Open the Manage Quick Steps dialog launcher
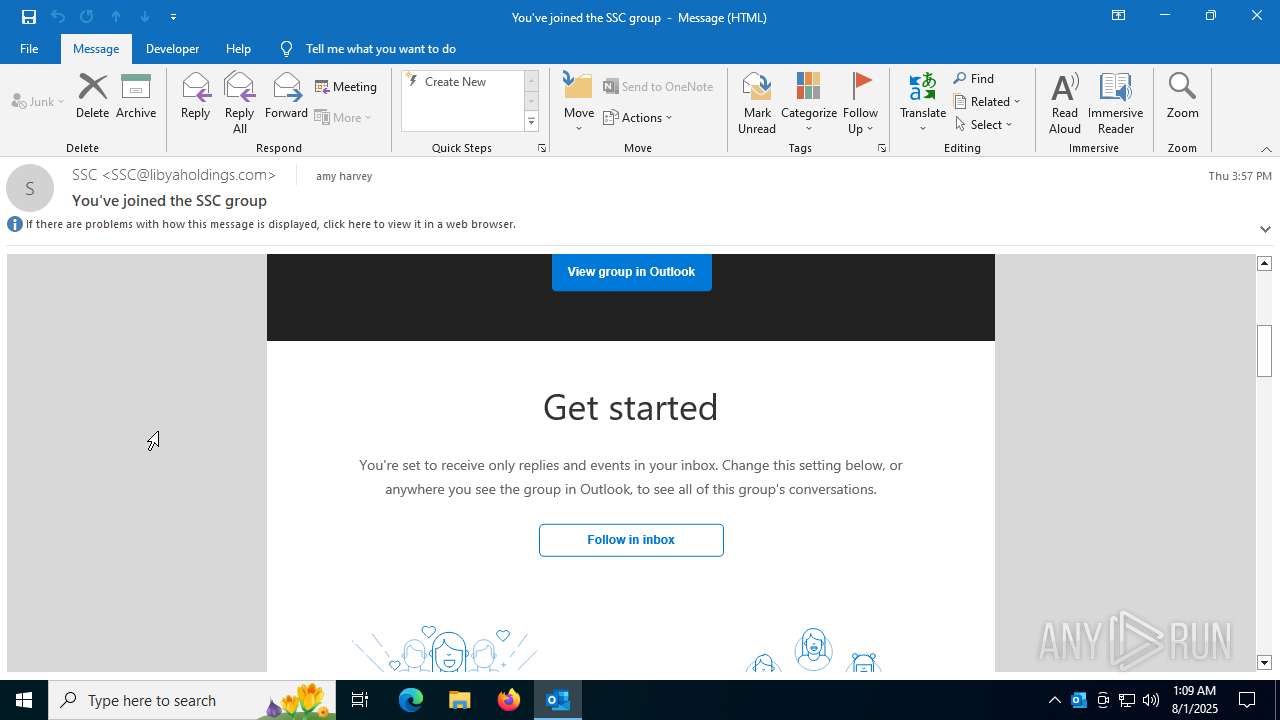Image resolution: width=1280 pixels, height=720 pixels. 542,148
